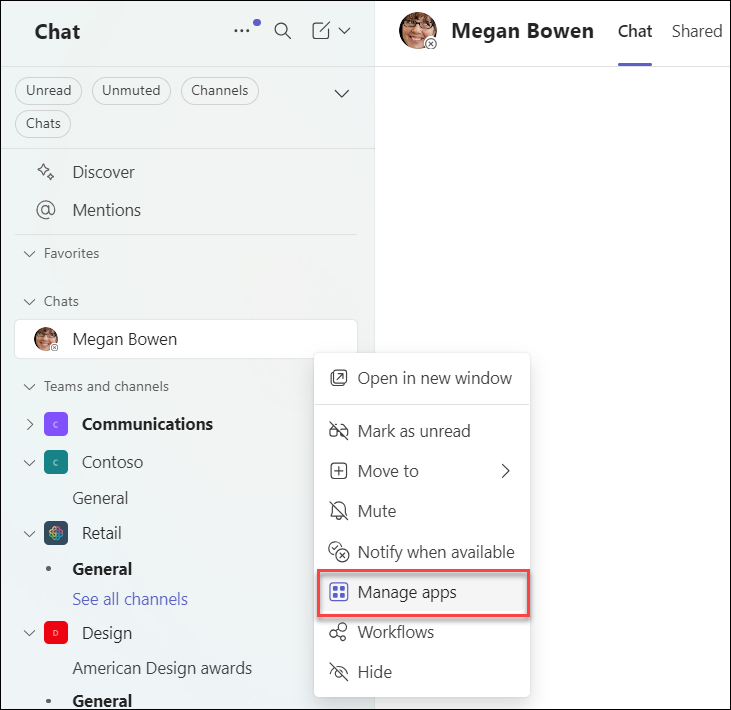Click Megan Bowen's name in header
The width and height of the screenshot is (731, 710).
523,31
